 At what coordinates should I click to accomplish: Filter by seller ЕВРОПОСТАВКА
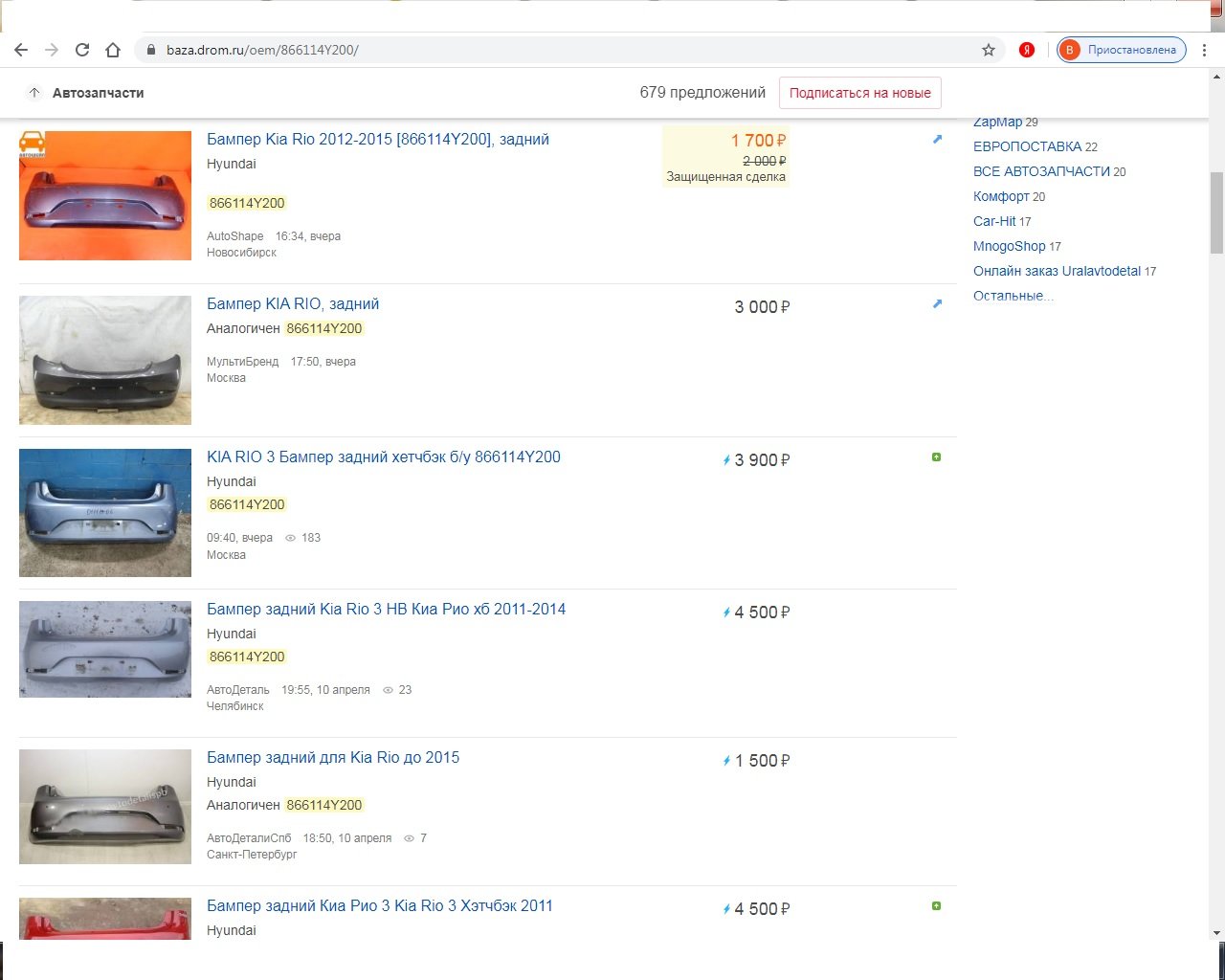coord(1028,146)
